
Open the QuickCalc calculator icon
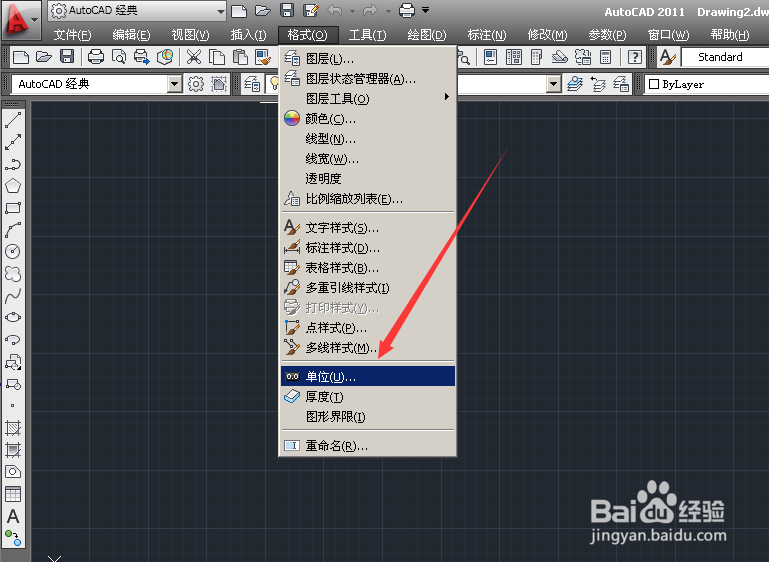click(x=606, y=57)
